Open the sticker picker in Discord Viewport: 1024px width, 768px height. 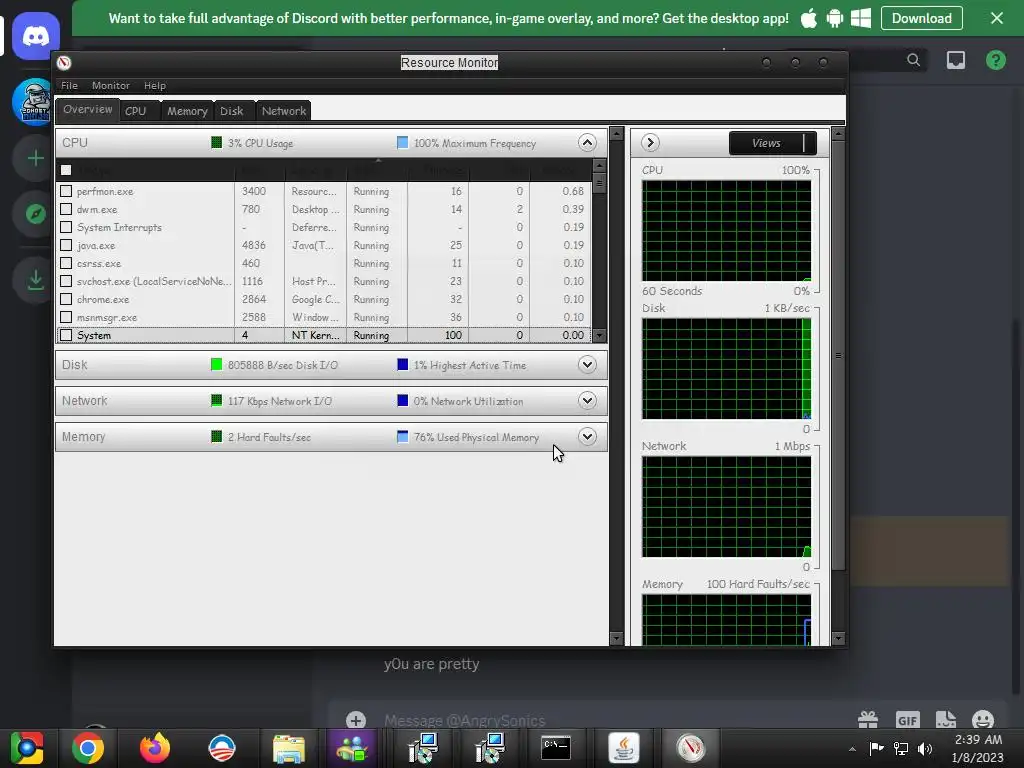click(x=946, y=720)
